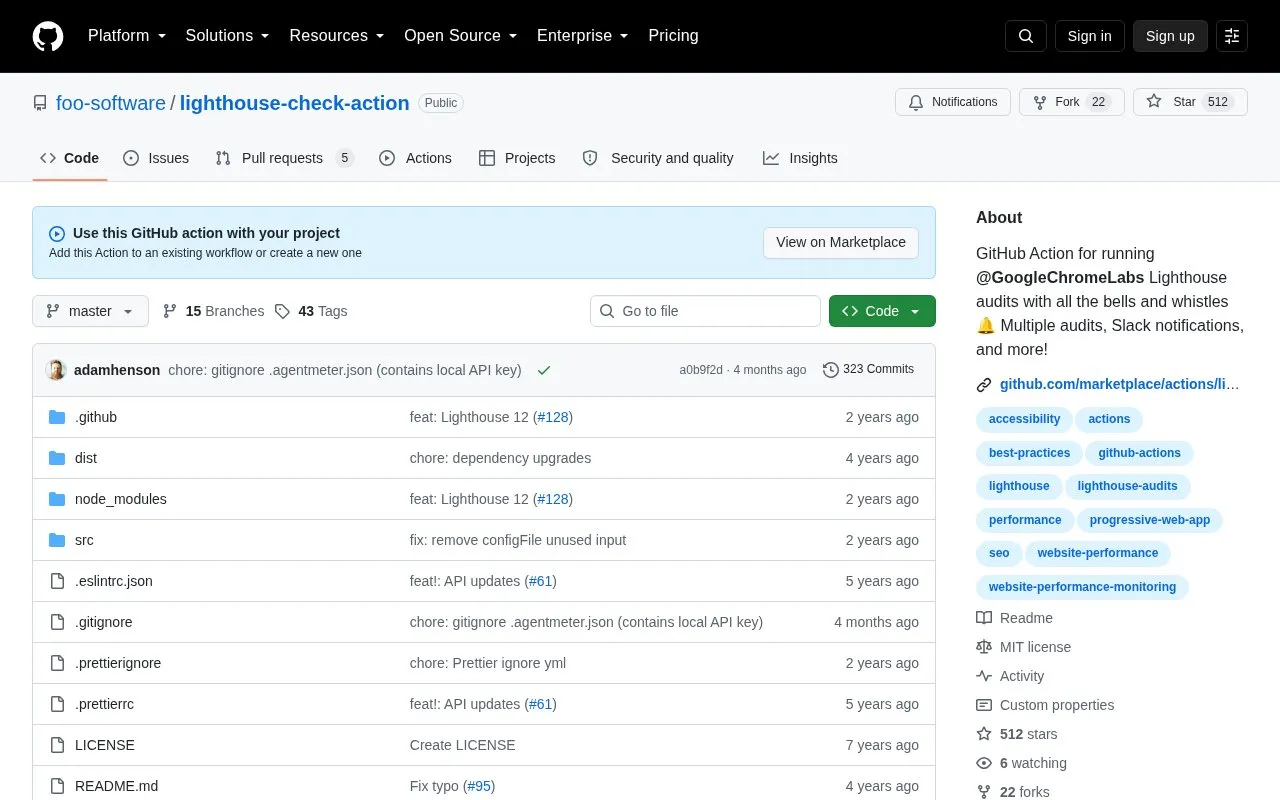
Task: Click the GitHub logo home icon
Action: [x=48, y=36]
